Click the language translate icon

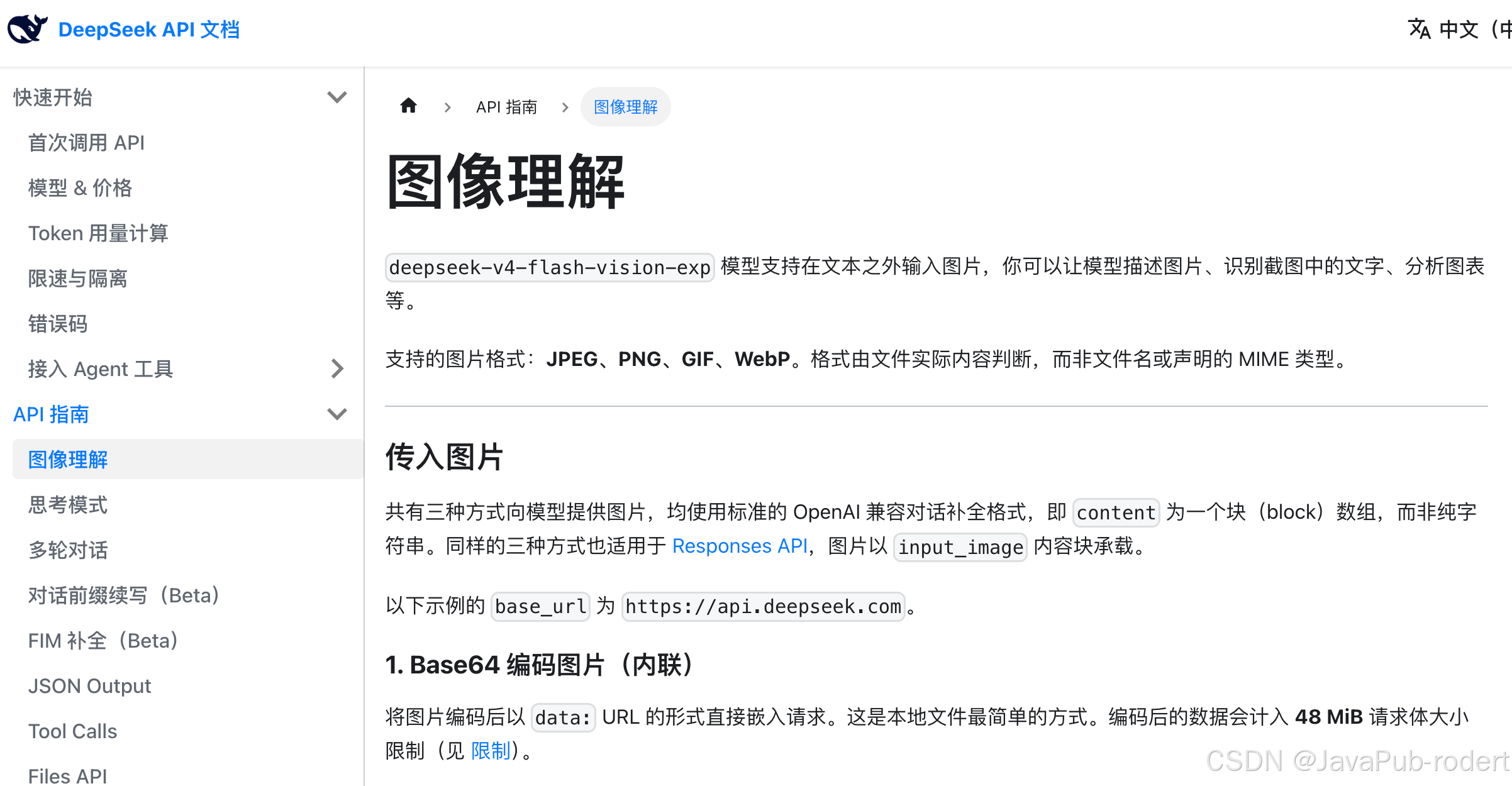[1420, 29]
